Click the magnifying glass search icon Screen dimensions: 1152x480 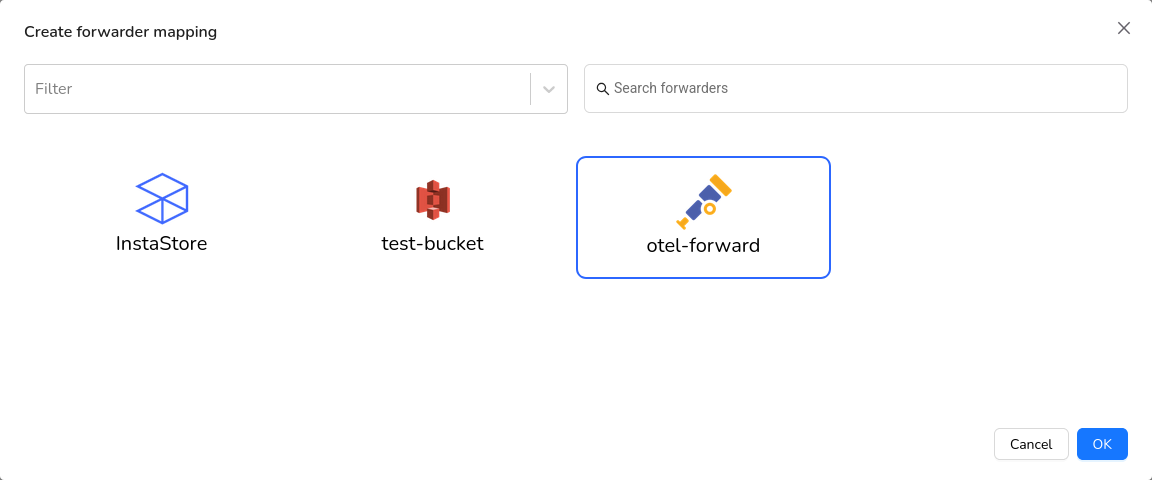point(603,89)
